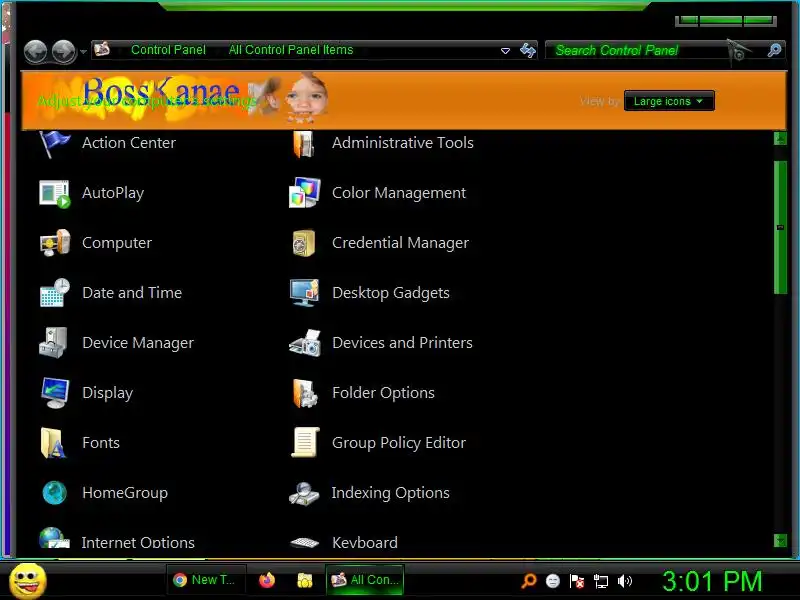Click the vertical scrollbar thumb
Viewport: 800px width, 600px height.
pyautogui.click(x=780, y=228)
